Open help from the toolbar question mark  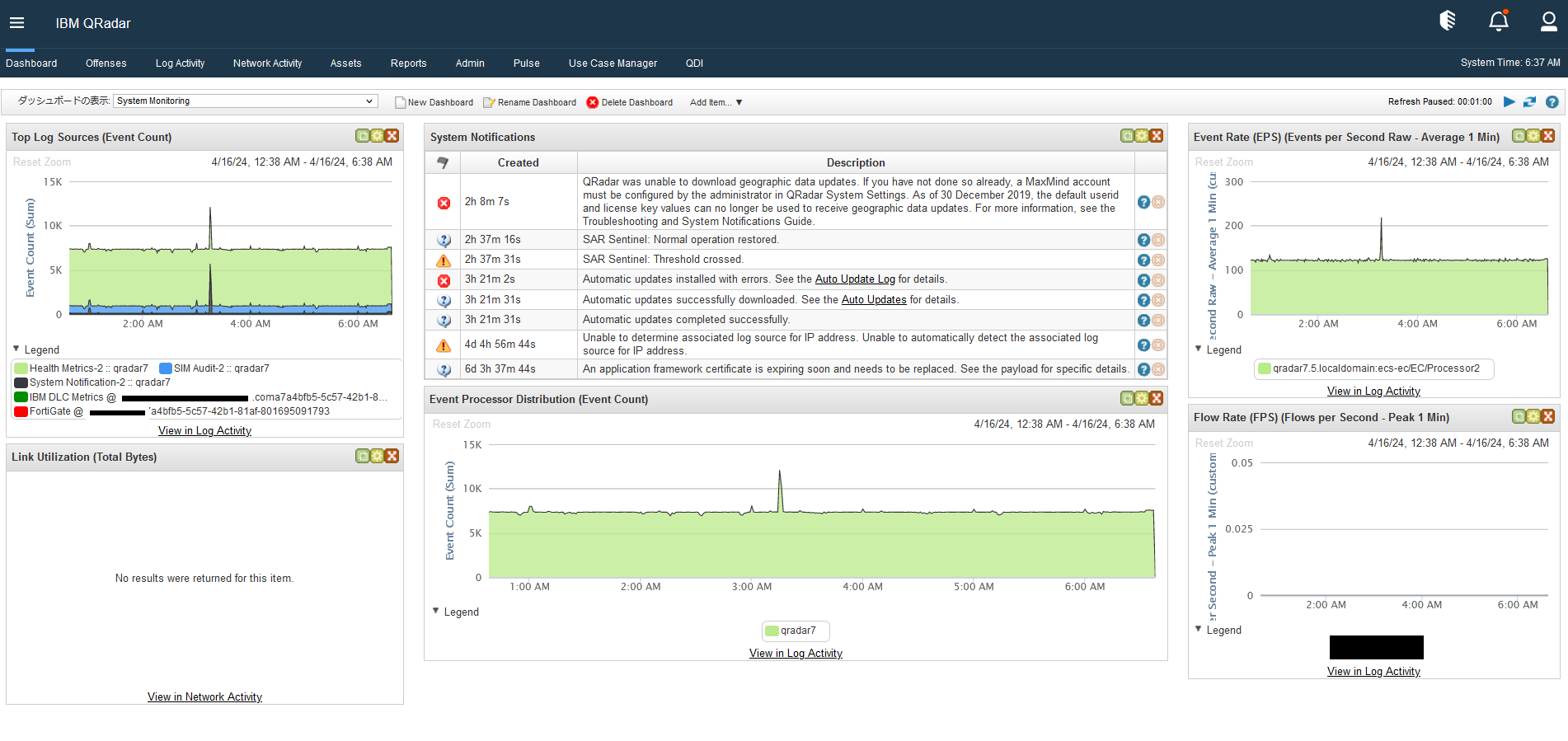[x=1552, y=102]
